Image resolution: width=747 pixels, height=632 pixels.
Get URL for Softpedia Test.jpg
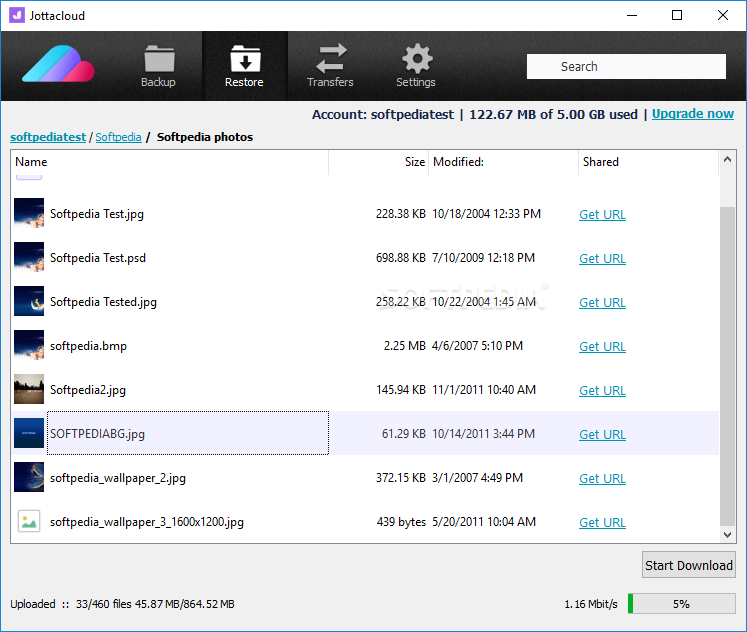click(x=602, y=215)
